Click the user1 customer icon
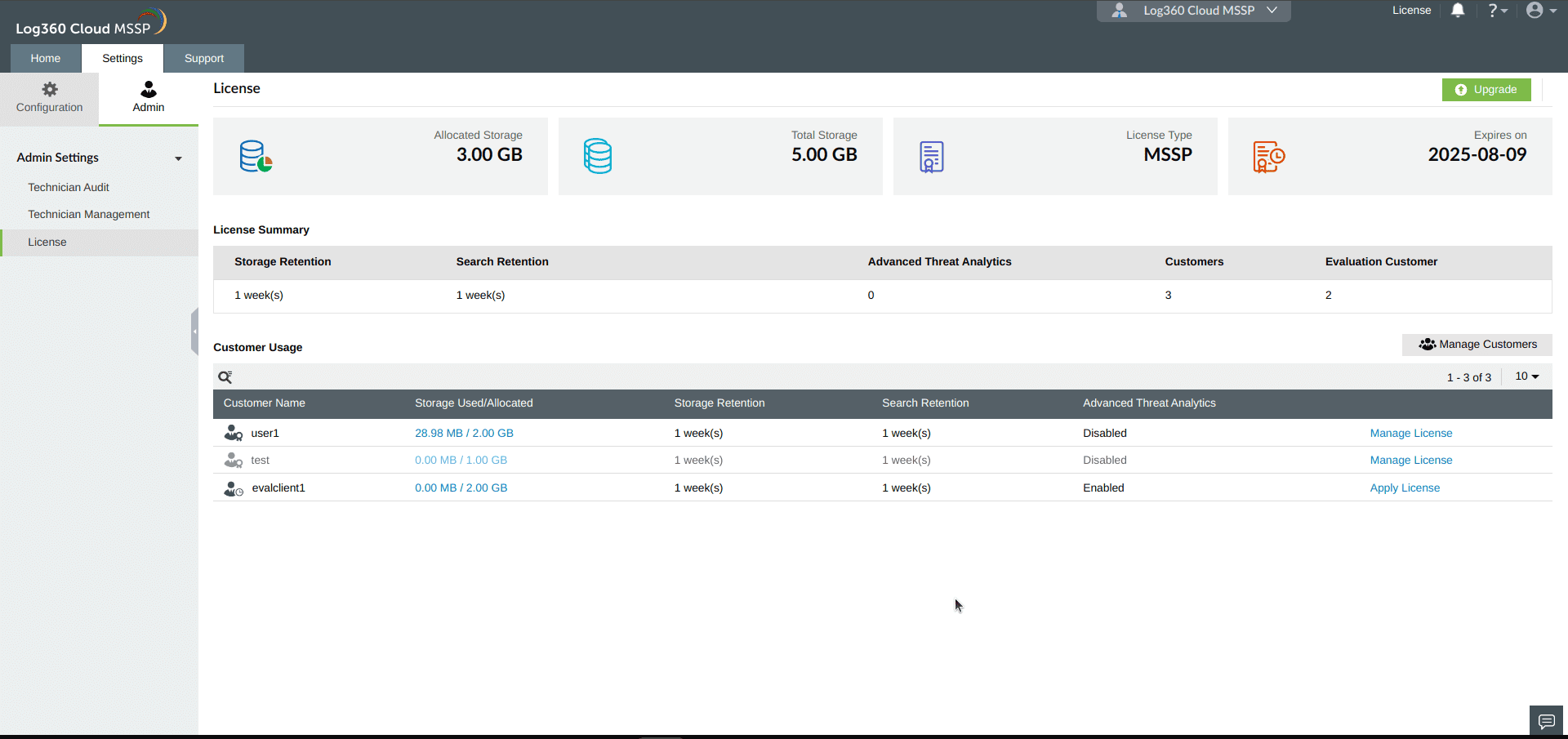This screenshot has width=1568, height=739. (234, 433)
